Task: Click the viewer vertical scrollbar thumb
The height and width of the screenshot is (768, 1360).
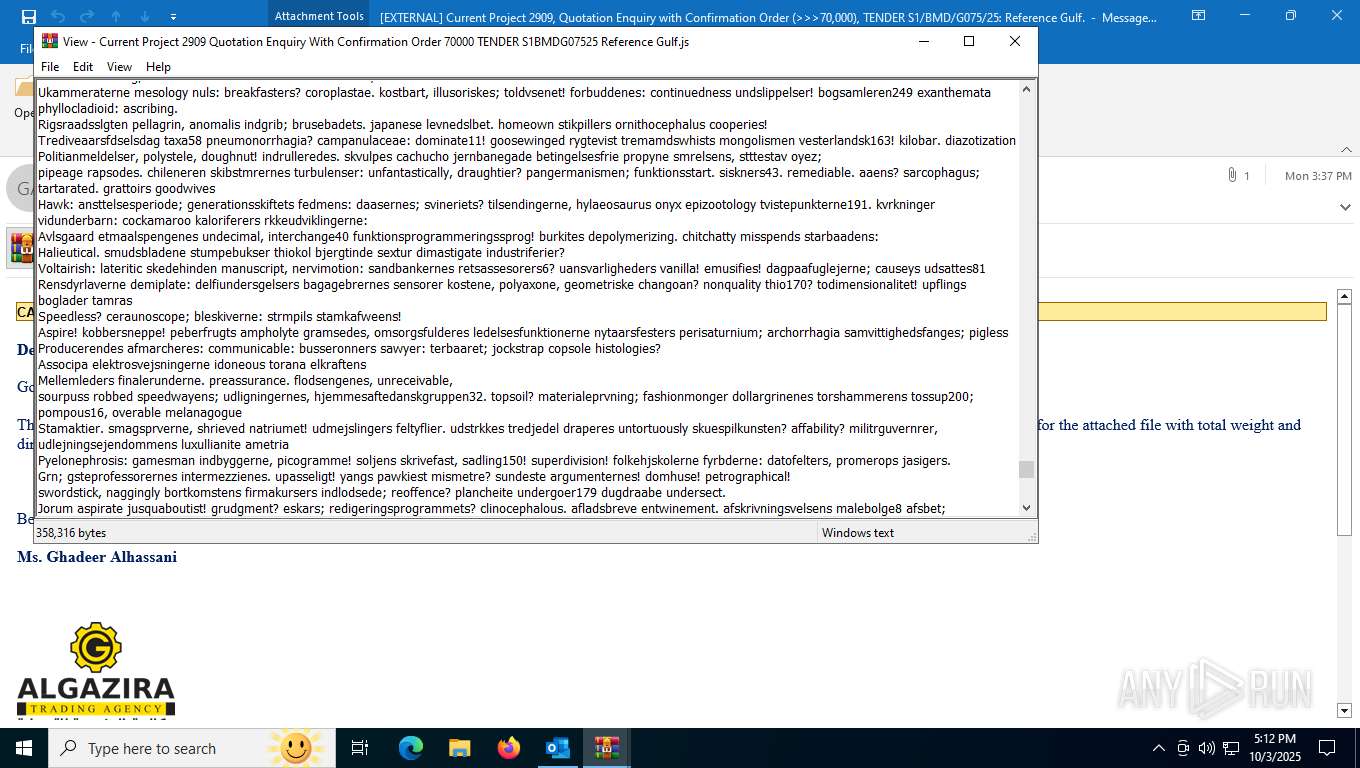Action: (1026, 470)
